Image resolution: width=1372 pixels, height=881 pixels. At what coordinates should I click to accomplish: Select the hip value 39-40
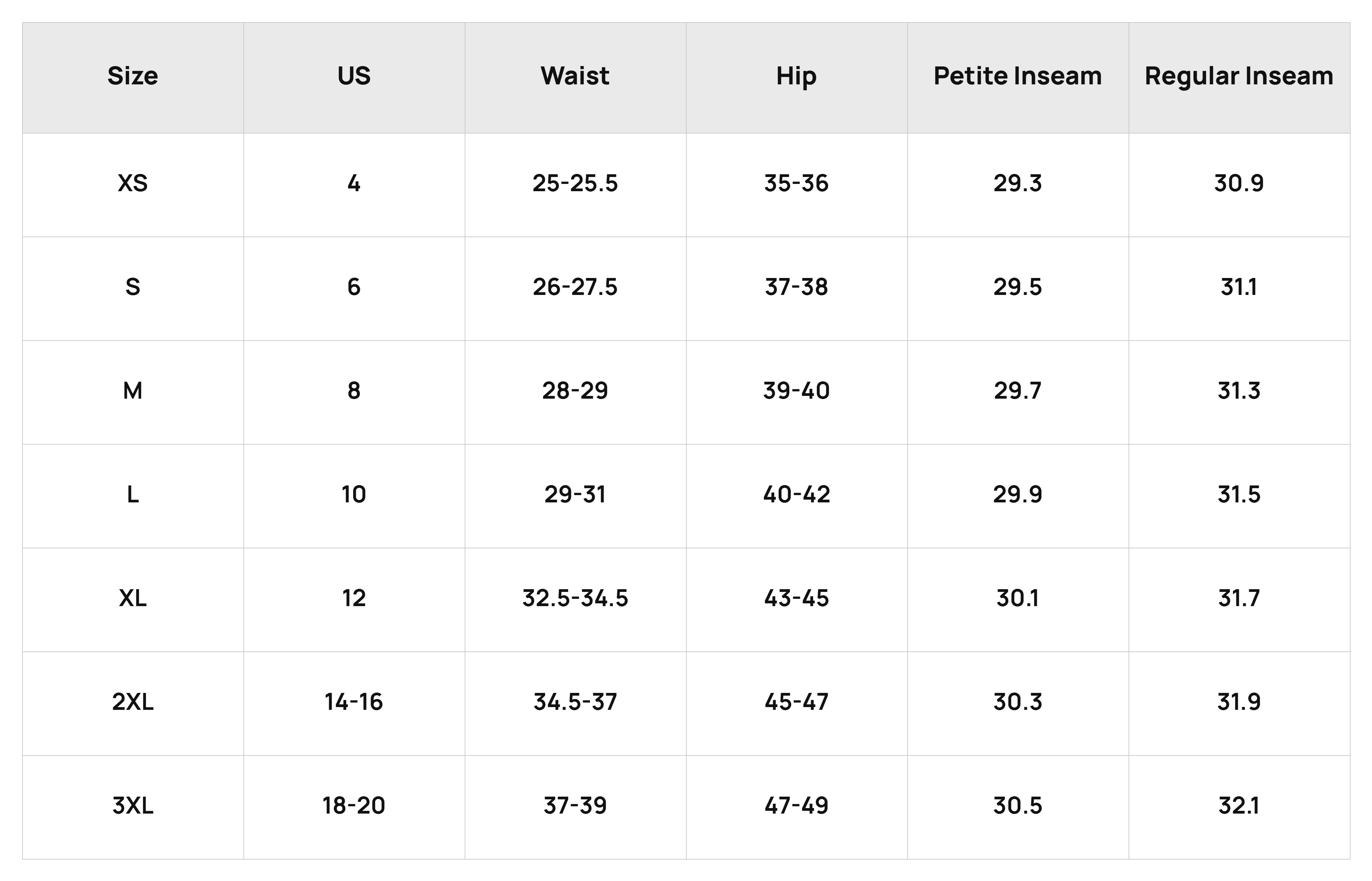[x=796, y=391]
